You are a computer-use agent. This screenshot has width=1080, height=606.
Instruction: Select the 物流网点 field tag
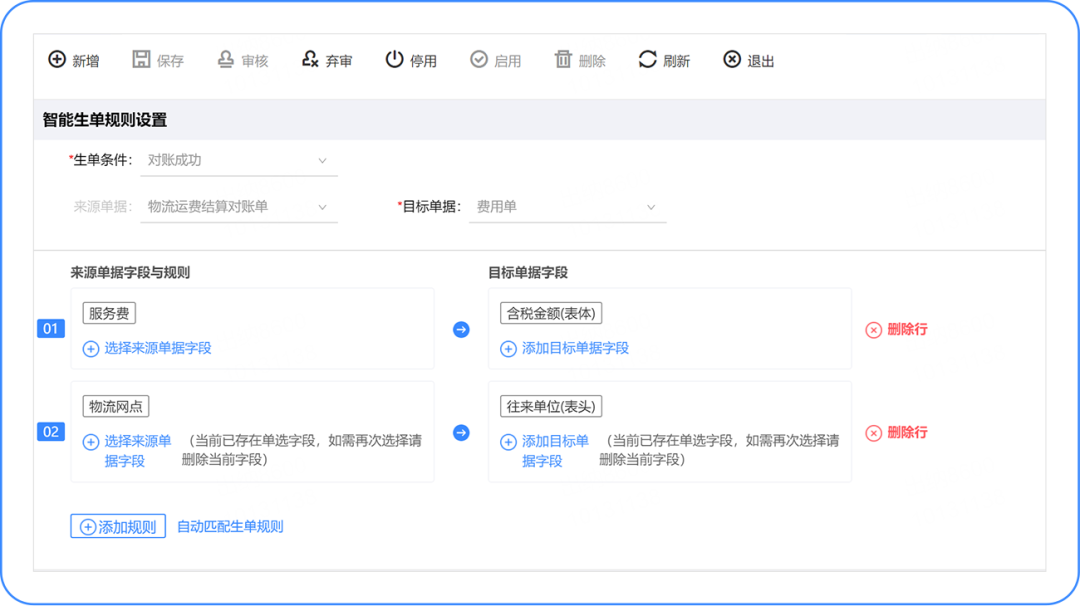coord(116,406)
